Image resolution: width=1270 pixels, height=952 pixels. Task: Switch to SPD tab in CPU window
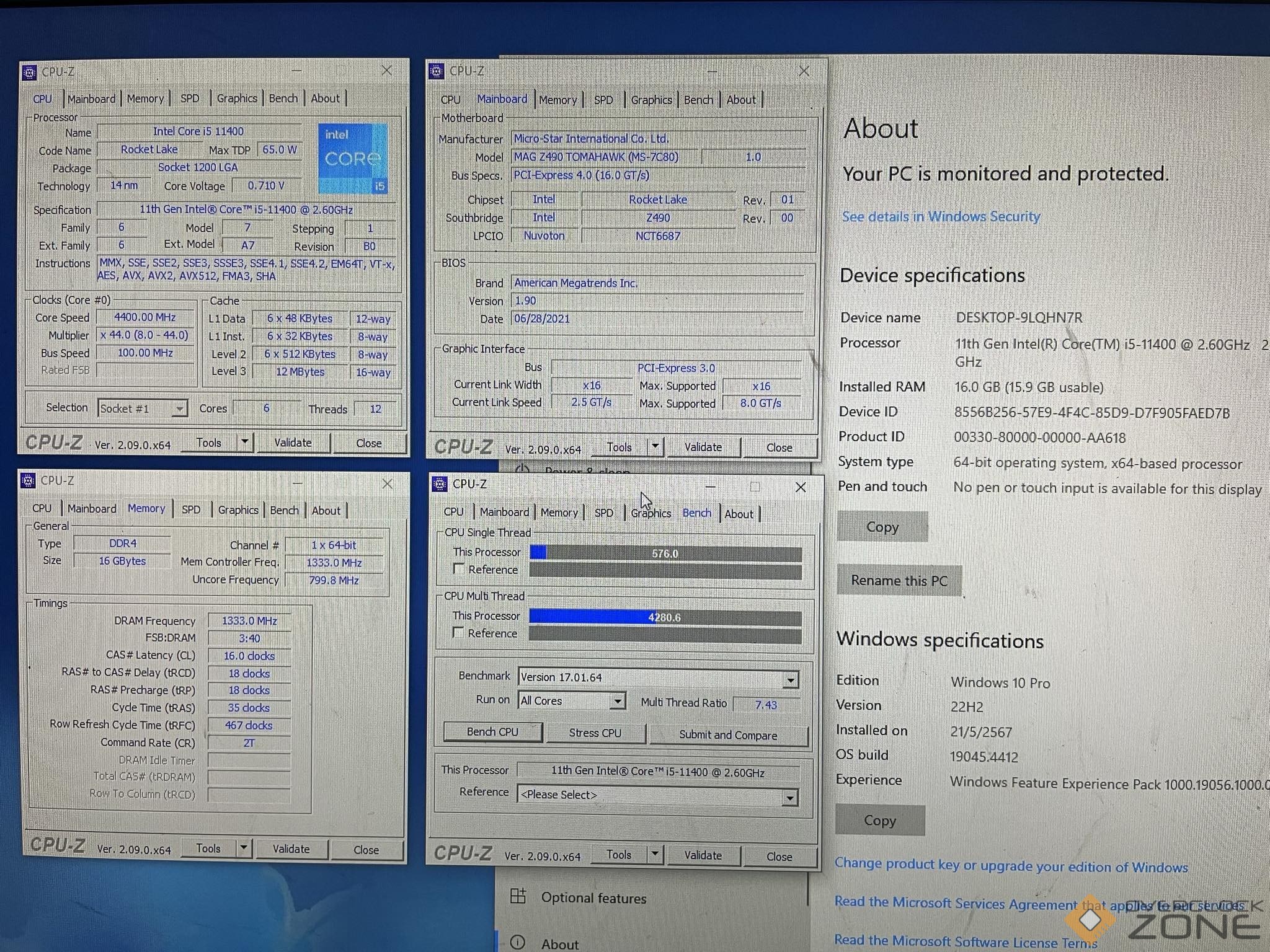(x=190, y=99)
